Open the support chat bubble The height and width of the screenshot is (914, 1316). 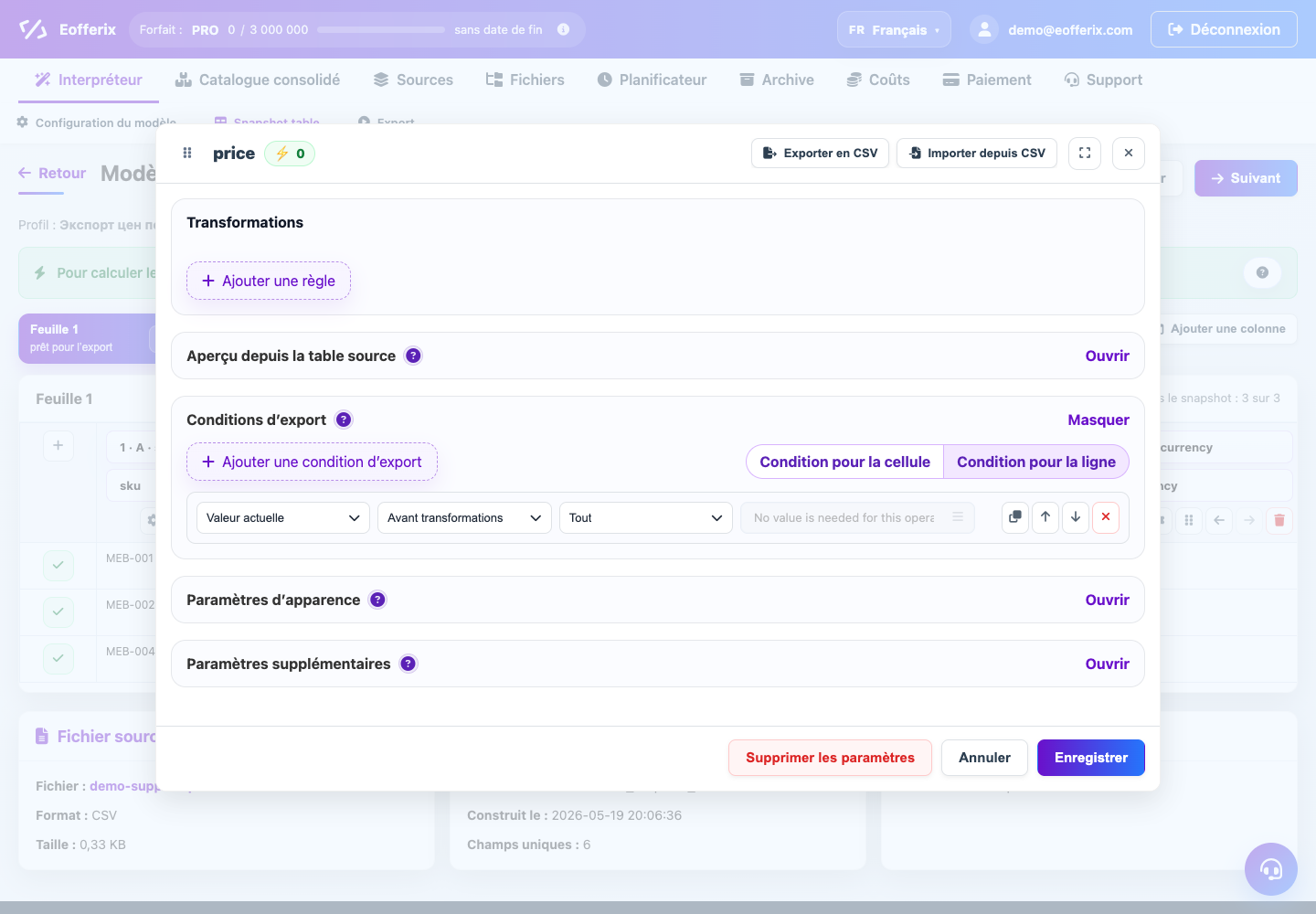(1271, 869)
